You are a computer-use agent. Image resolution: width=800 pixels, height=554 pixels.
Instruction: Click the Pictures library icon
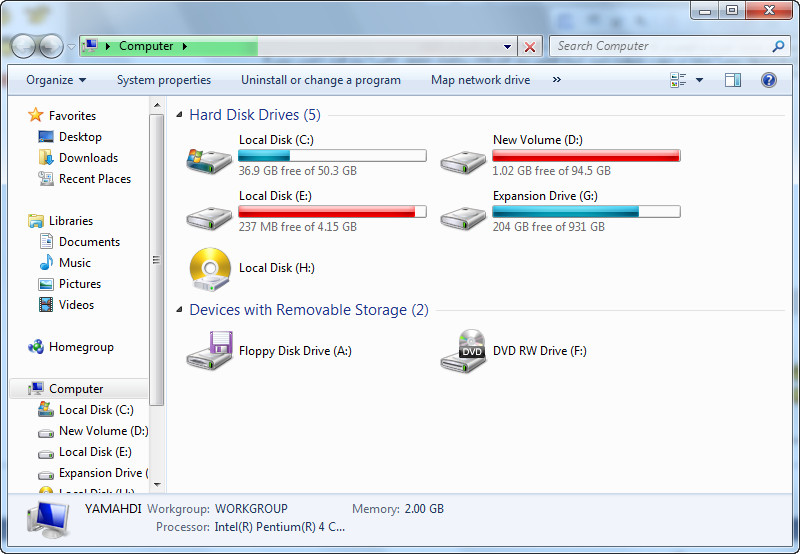click(x=46, y=284)
